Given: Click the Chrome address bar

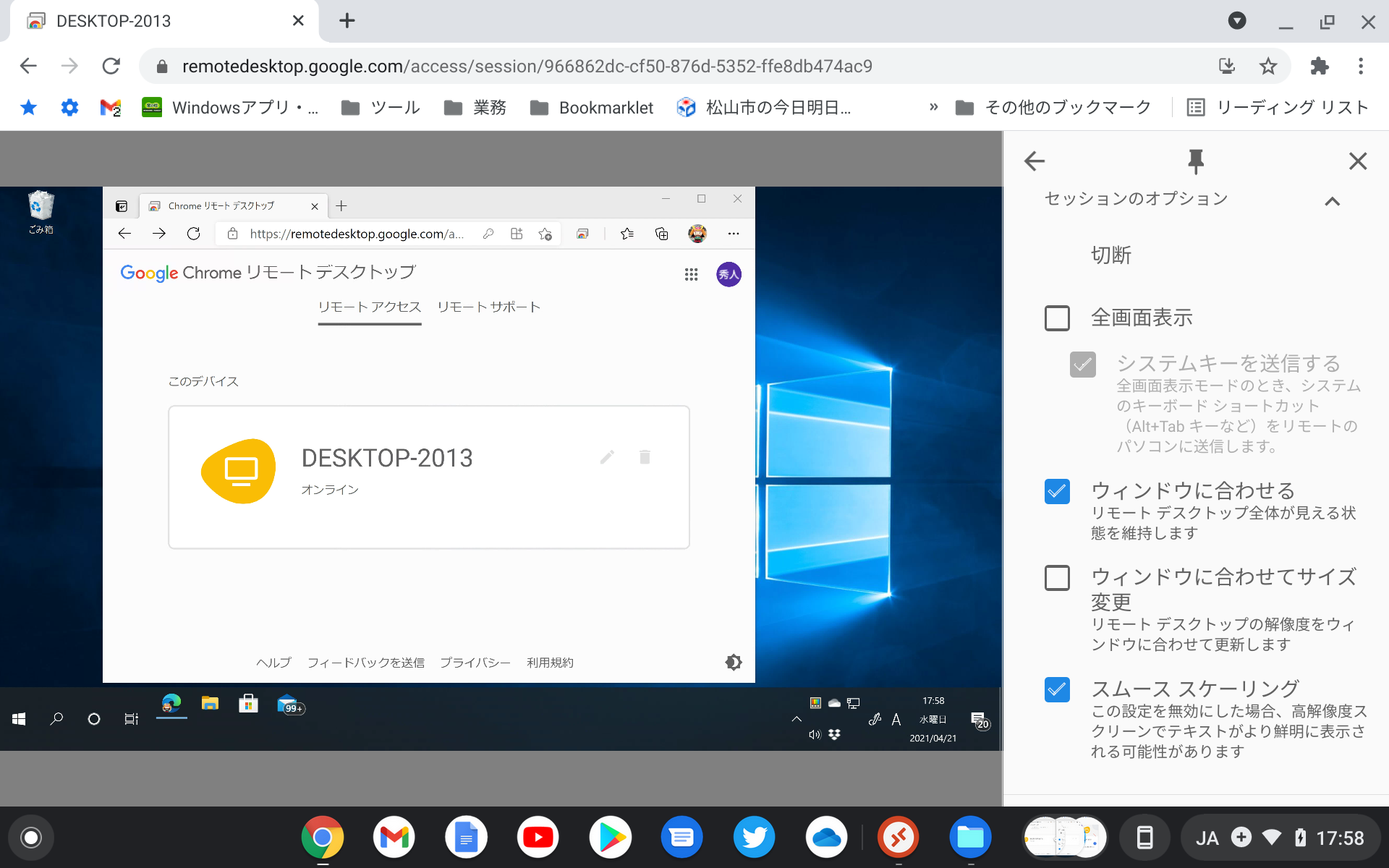Looking at the screenshot, I should coord(506,66).
